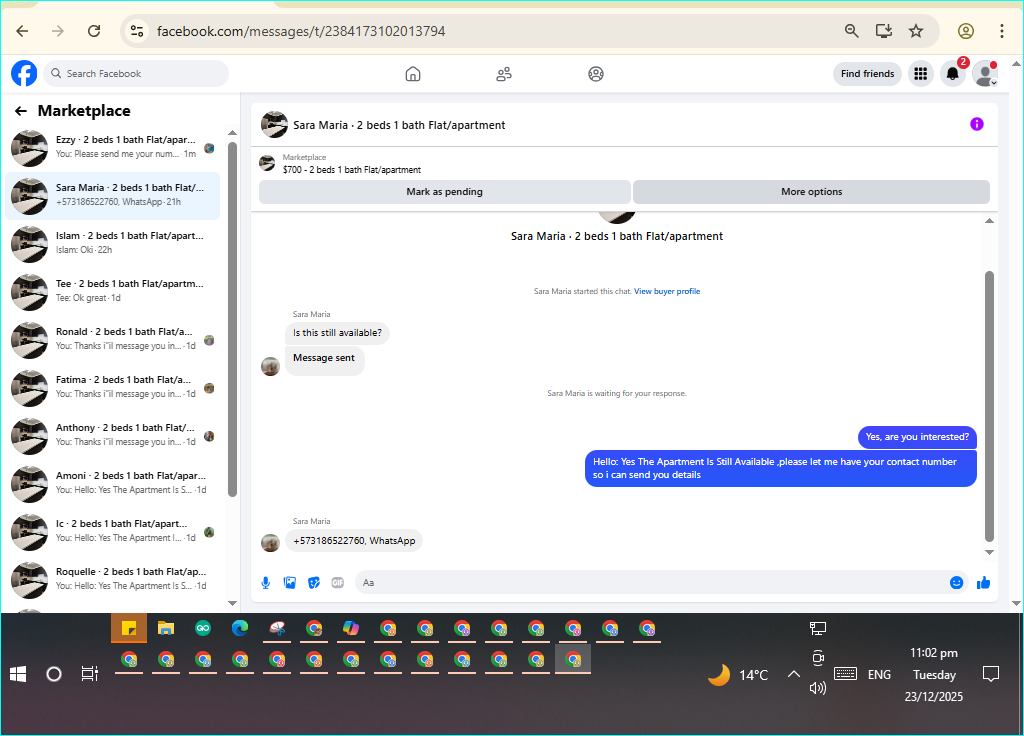
Task: Open the Islam conversation
Action: coord(114,244)
